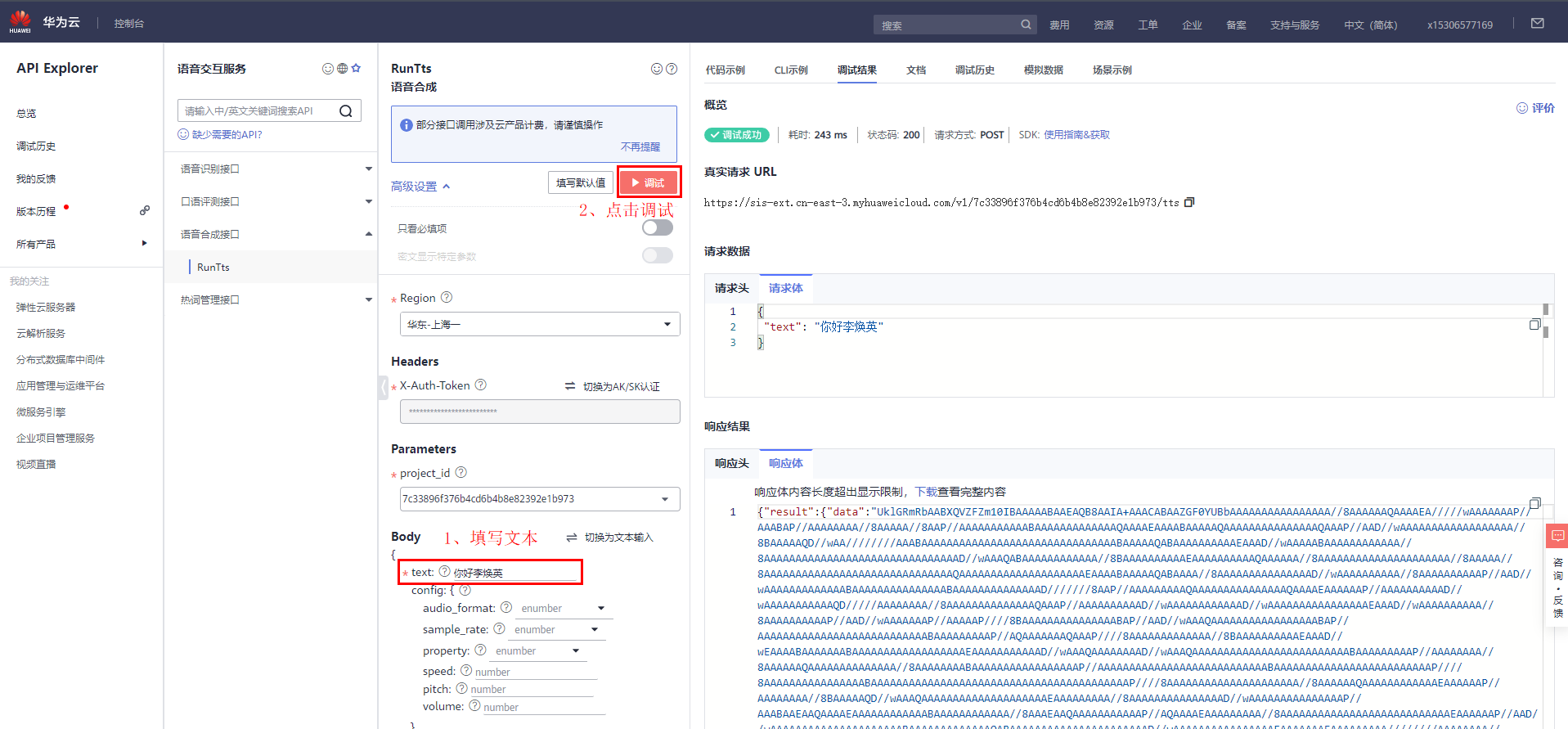Click the smiley feedback icon beside 语音交互服务
1568x729 pixels.
click(x=328, y=69)
